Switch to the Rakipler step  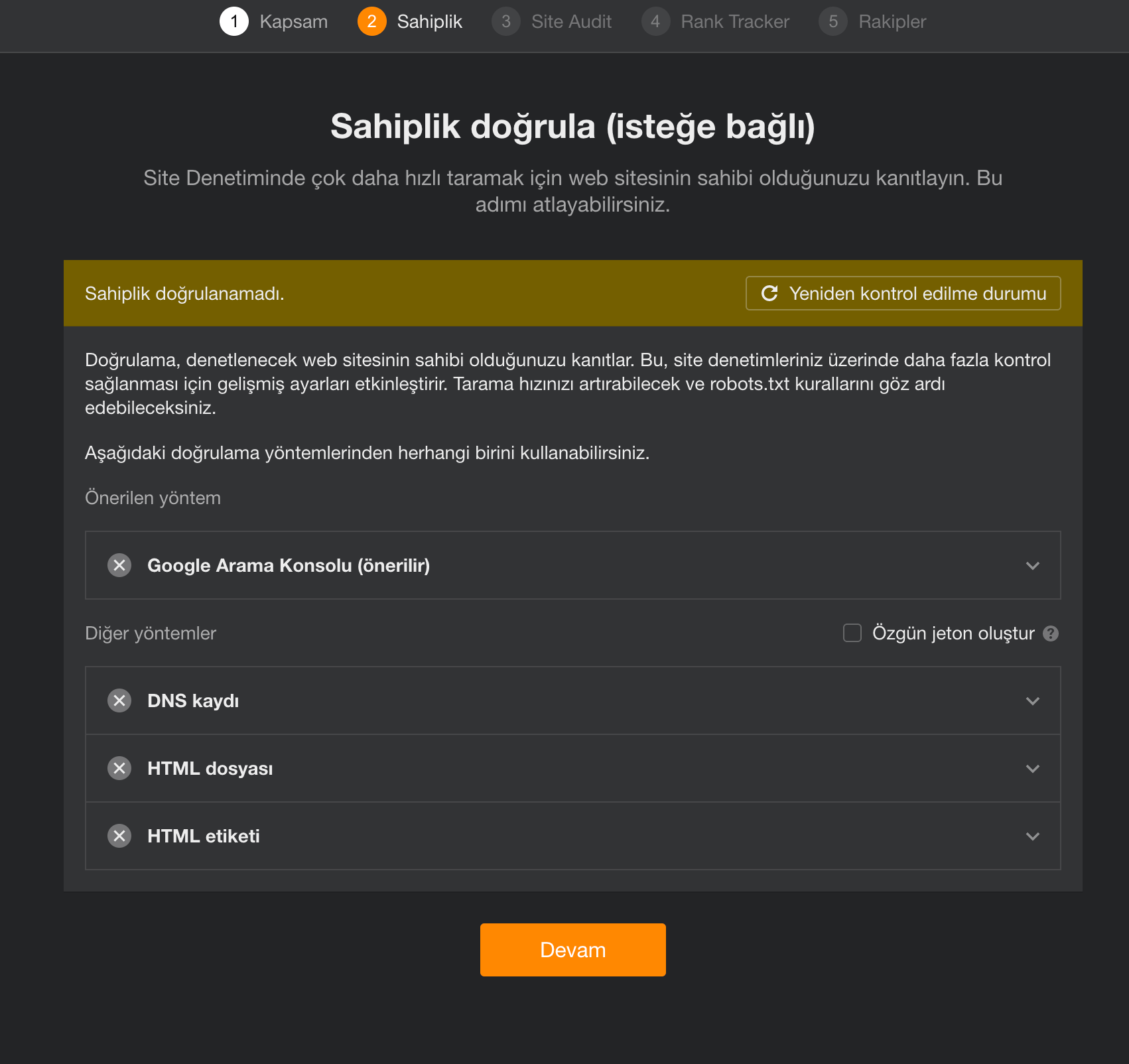(x=892, y=21)
